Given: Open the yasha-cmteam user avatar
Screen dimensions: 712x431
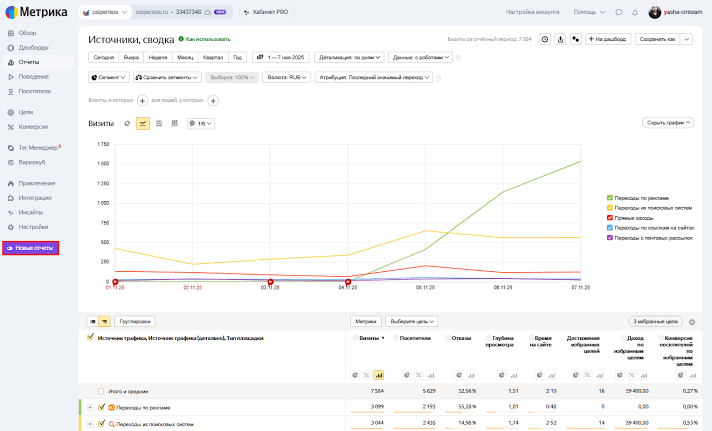Looking at the screenshot, I should pos(654,12).
